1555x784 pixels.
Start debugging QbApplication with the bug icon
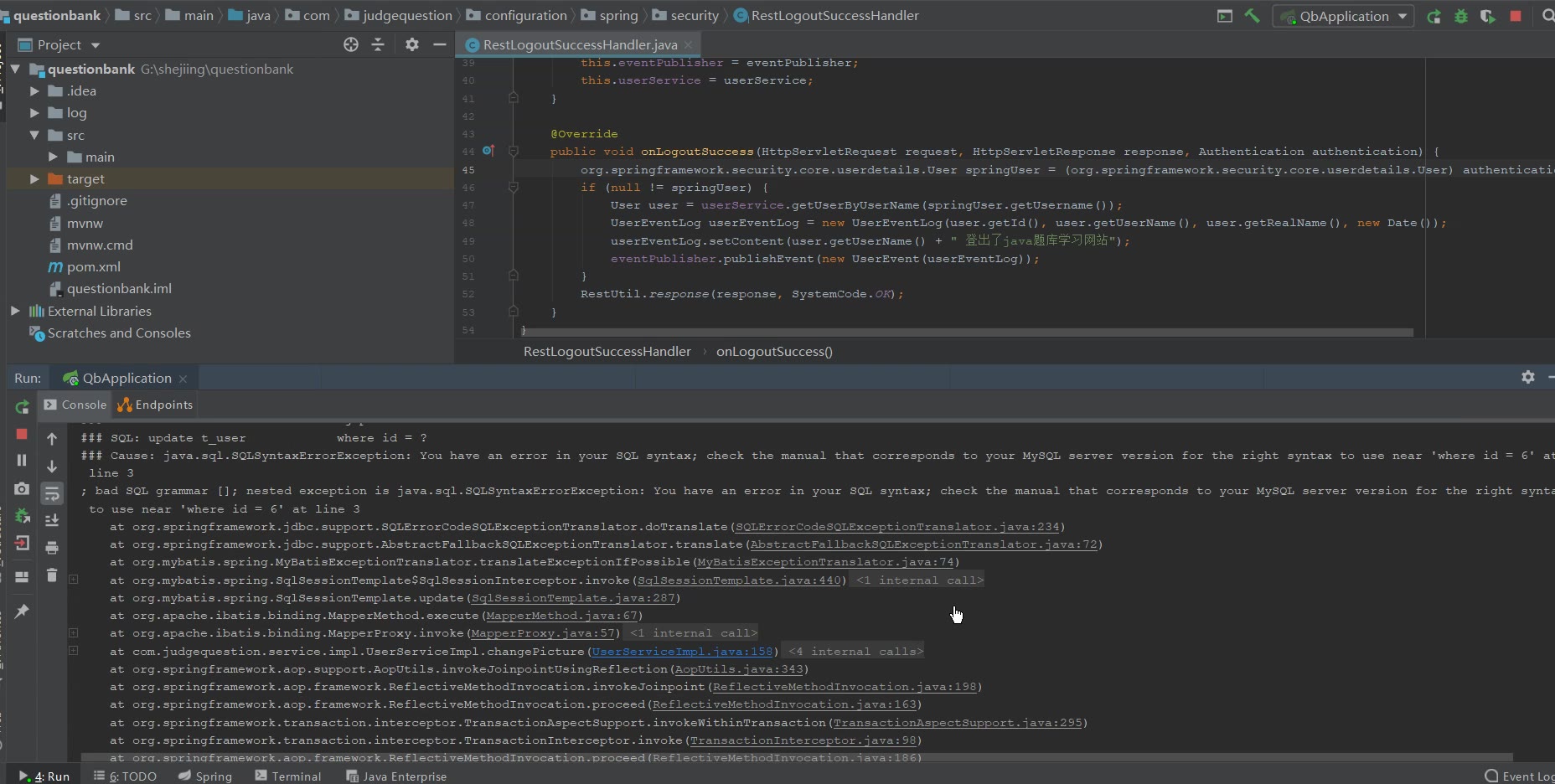point(1461,16)
